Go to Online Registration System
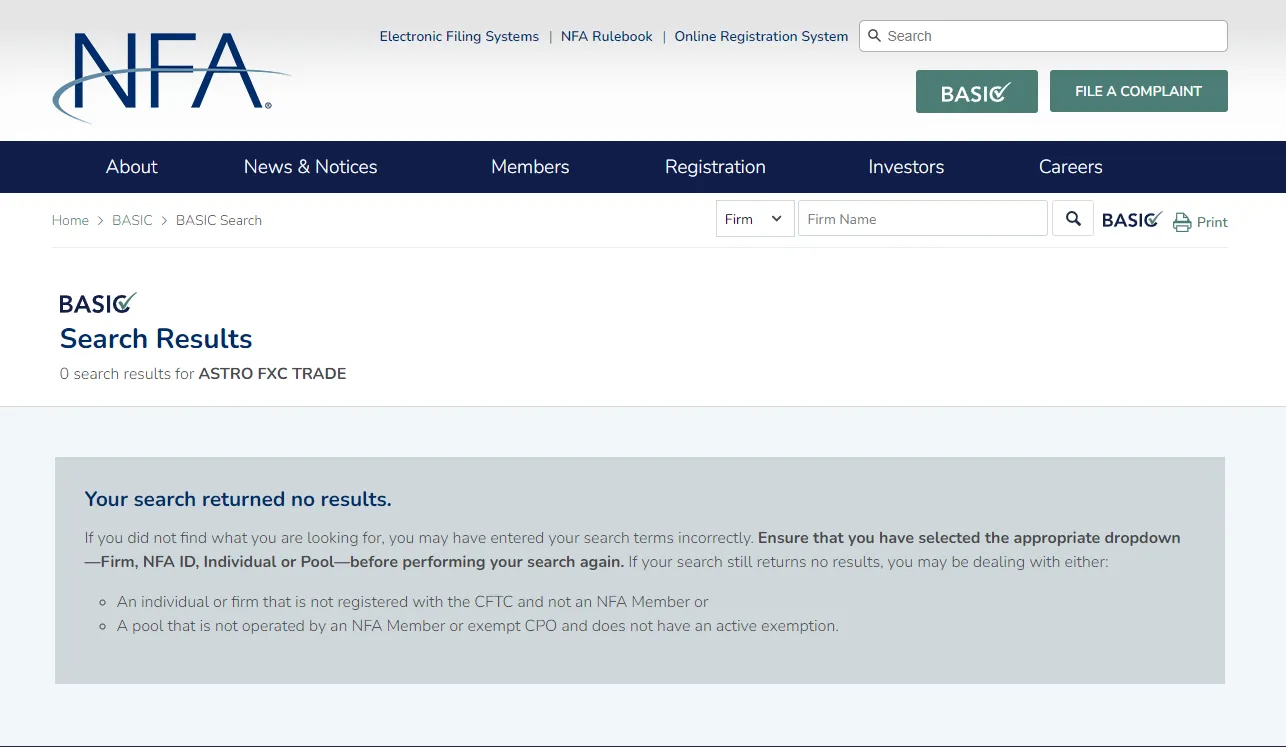Screen dimensions: 1286x747 761,36
